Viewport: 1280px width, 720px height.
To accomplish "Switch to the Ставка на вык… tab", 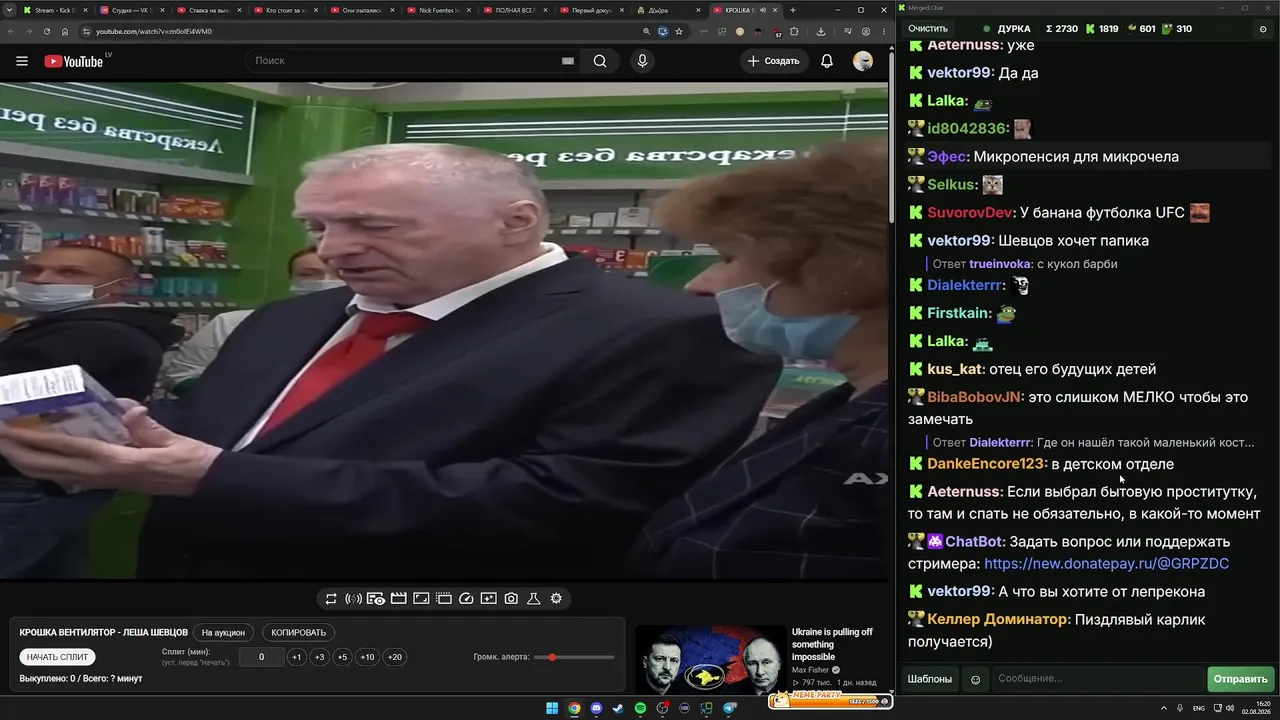I will point(208,10).
